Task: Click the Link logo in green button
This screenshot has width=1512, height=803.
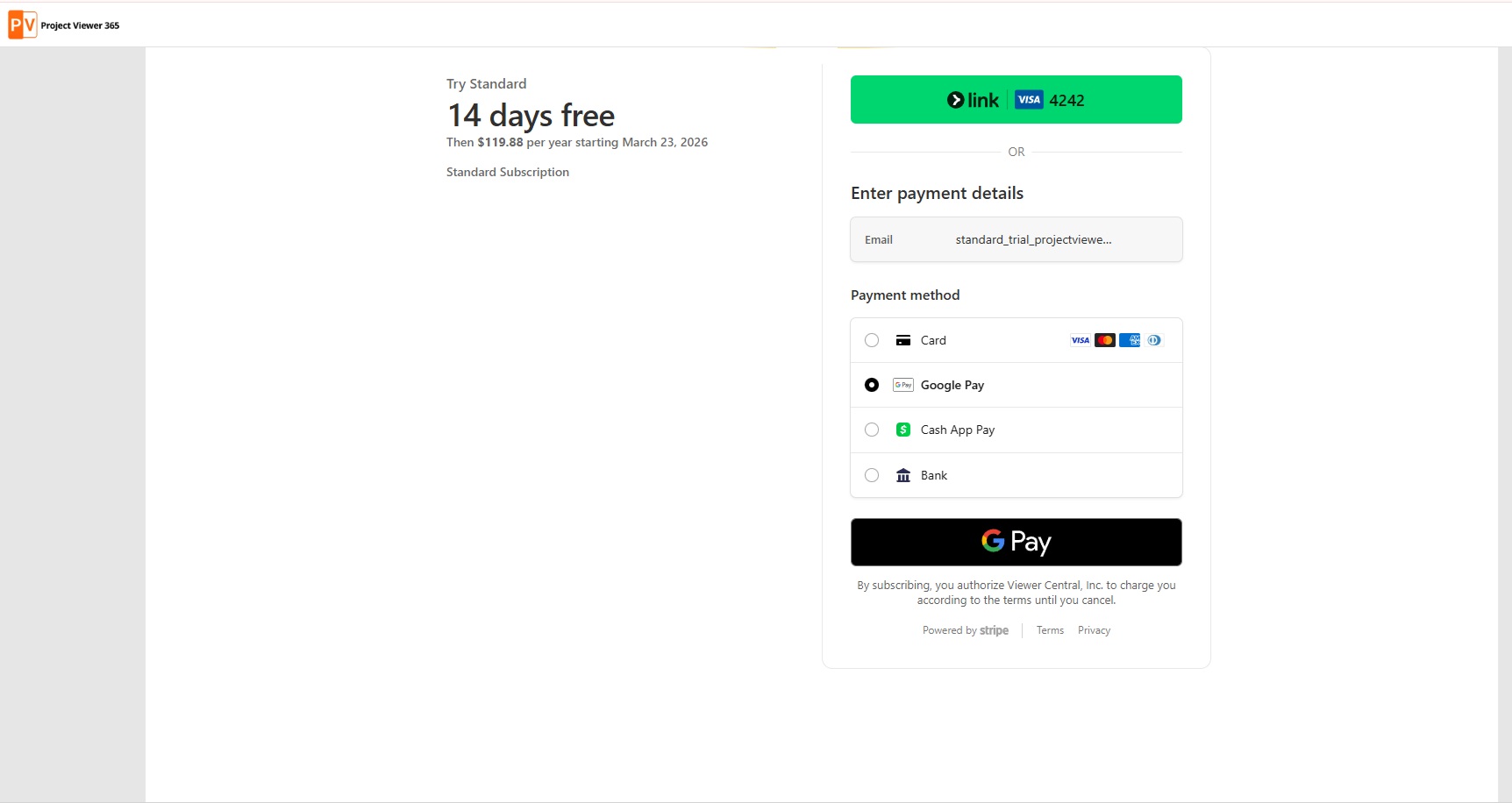Action: coord(973,100)
